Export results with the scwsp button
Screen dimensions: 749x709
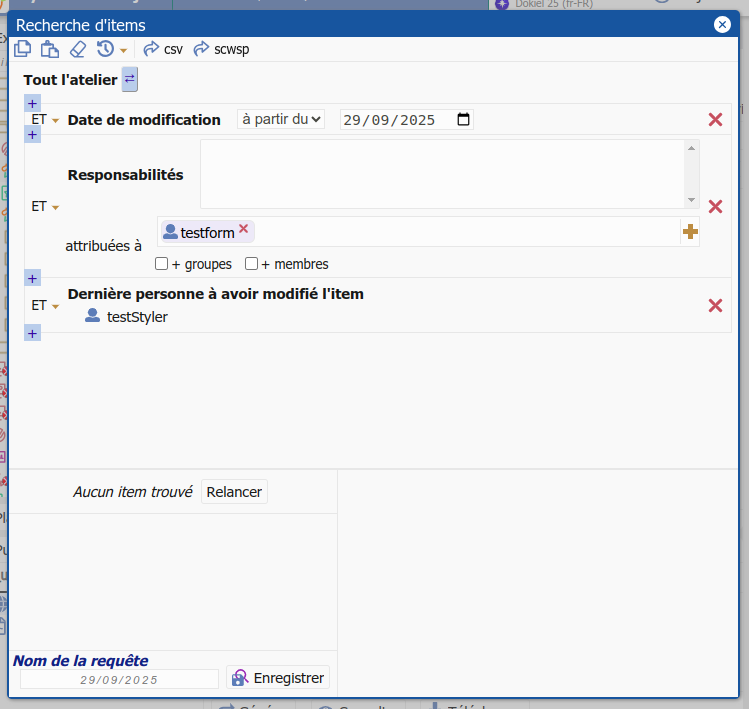pos(221,48)
